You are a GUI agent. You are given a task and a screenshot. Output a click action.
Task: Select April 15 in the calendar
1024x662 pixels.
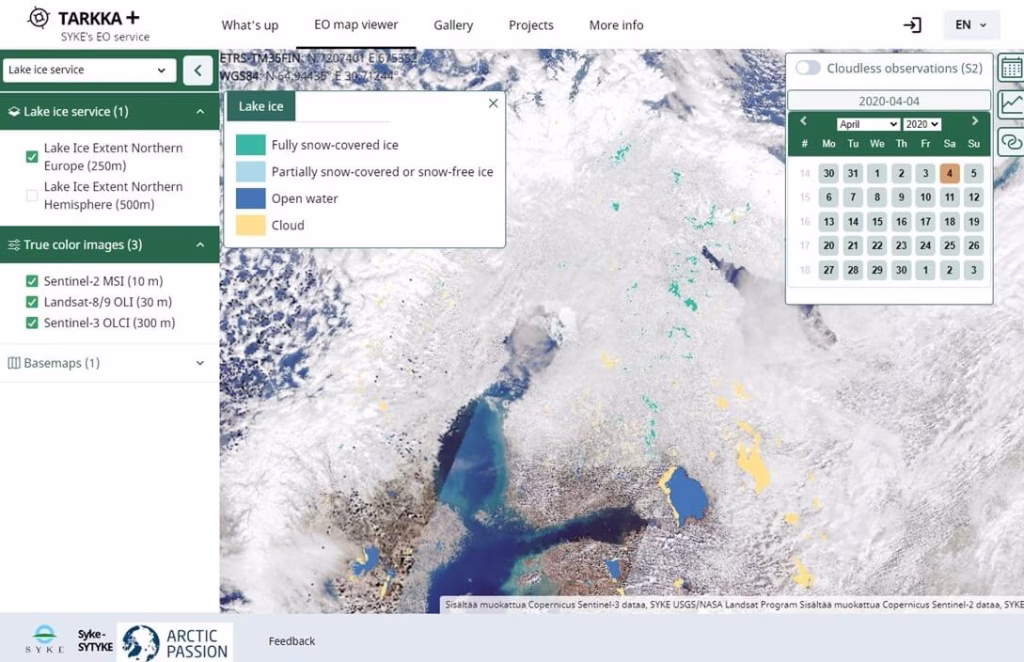click(x=877, y=221)
